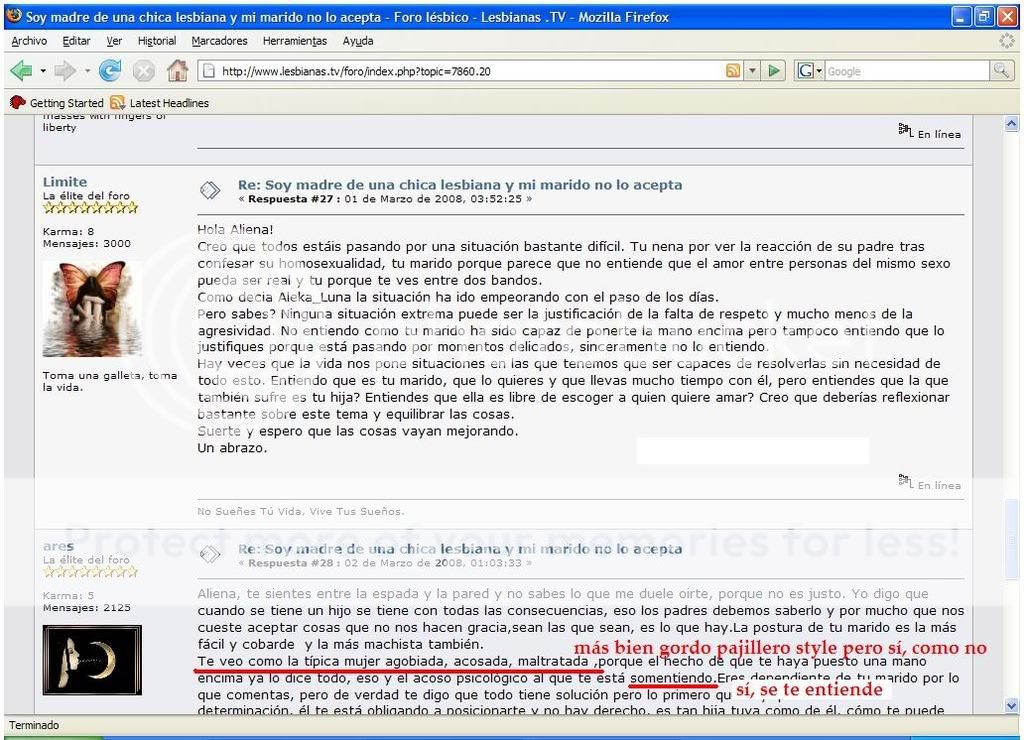The width and height of the screenshot is (1024, 740).
Task: Click the butterfly avatar of Limite
Action: (x=92, y=309)
